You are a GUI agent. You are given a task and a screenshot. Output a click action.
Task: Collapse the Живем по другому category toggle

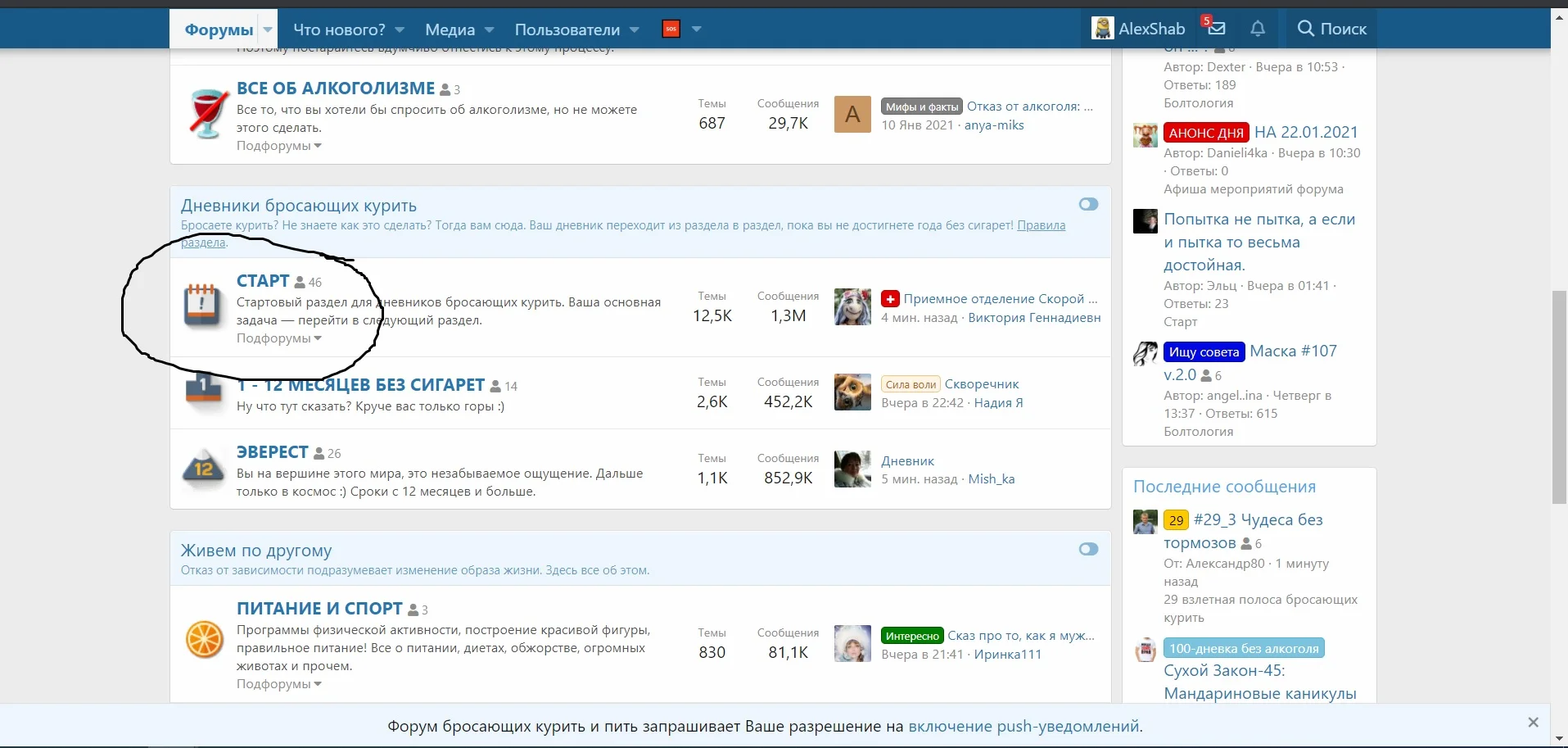click(x=1088, y=550)
